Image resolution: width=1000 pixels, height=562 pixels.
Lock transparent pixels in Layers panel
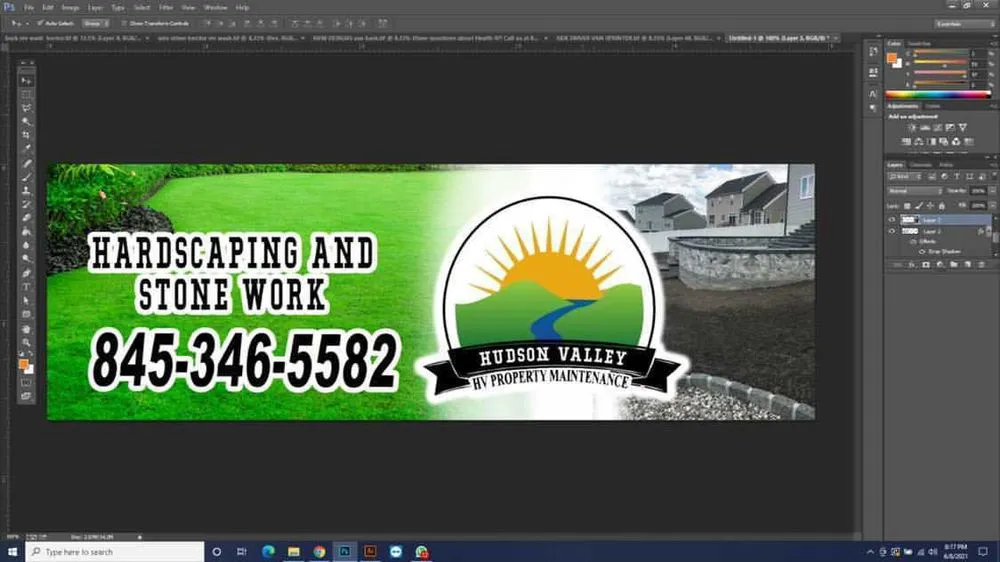[x=907, y=205]
